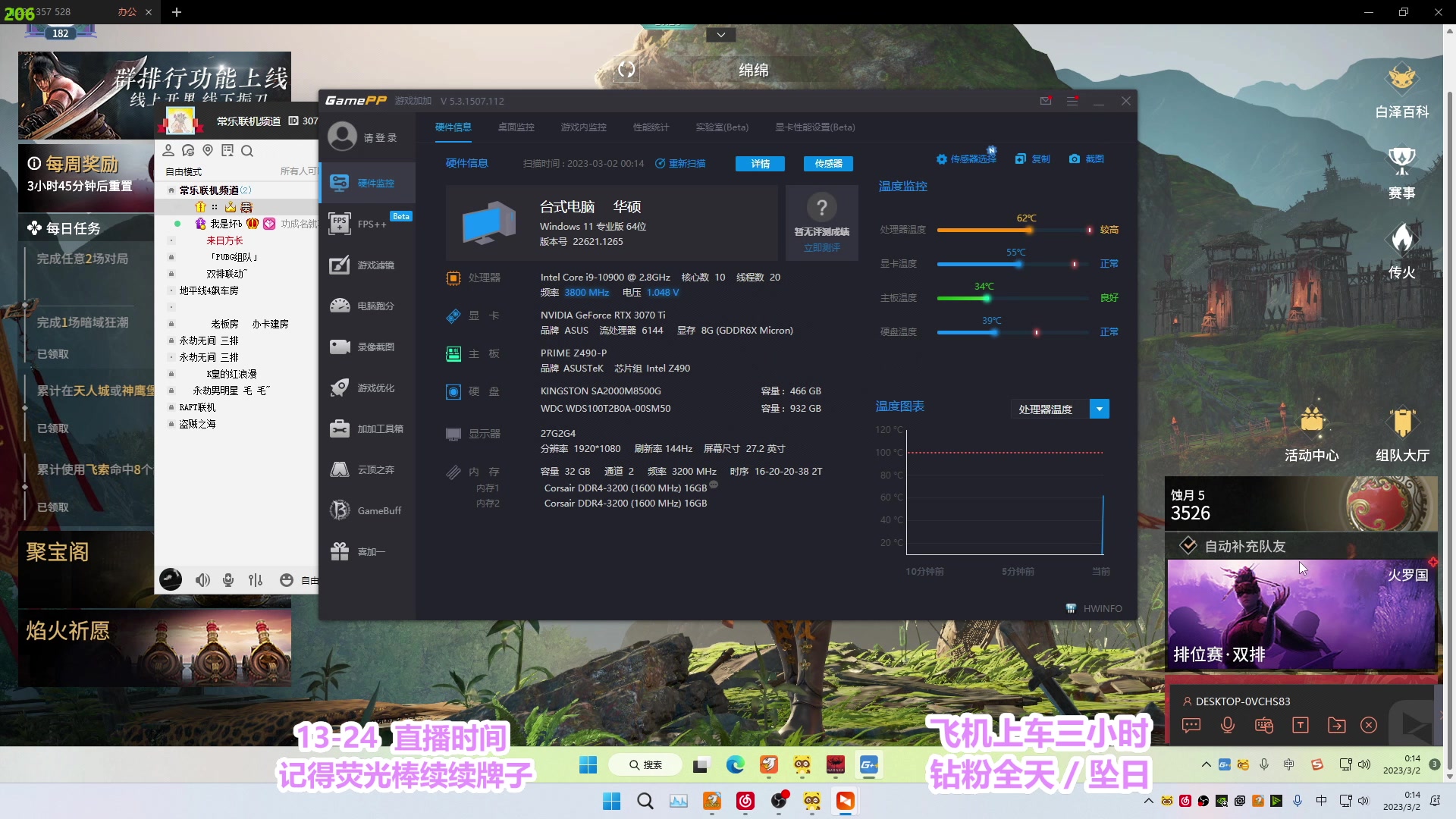The width and height of the screenshot is (1456, 819).
Task: Open 云顶之弈 in GamePP sidebar
Action: 367,469
